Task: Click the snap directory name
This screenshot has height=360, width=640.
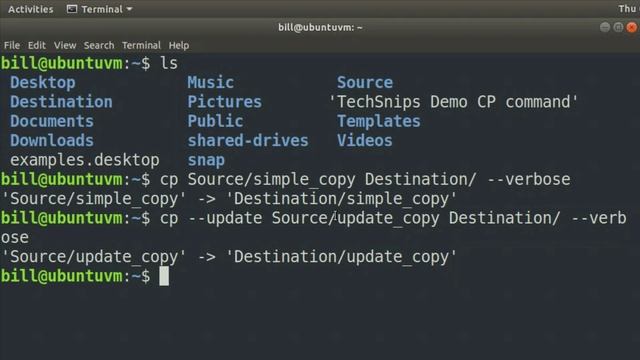Action: (x=206, y=160)
